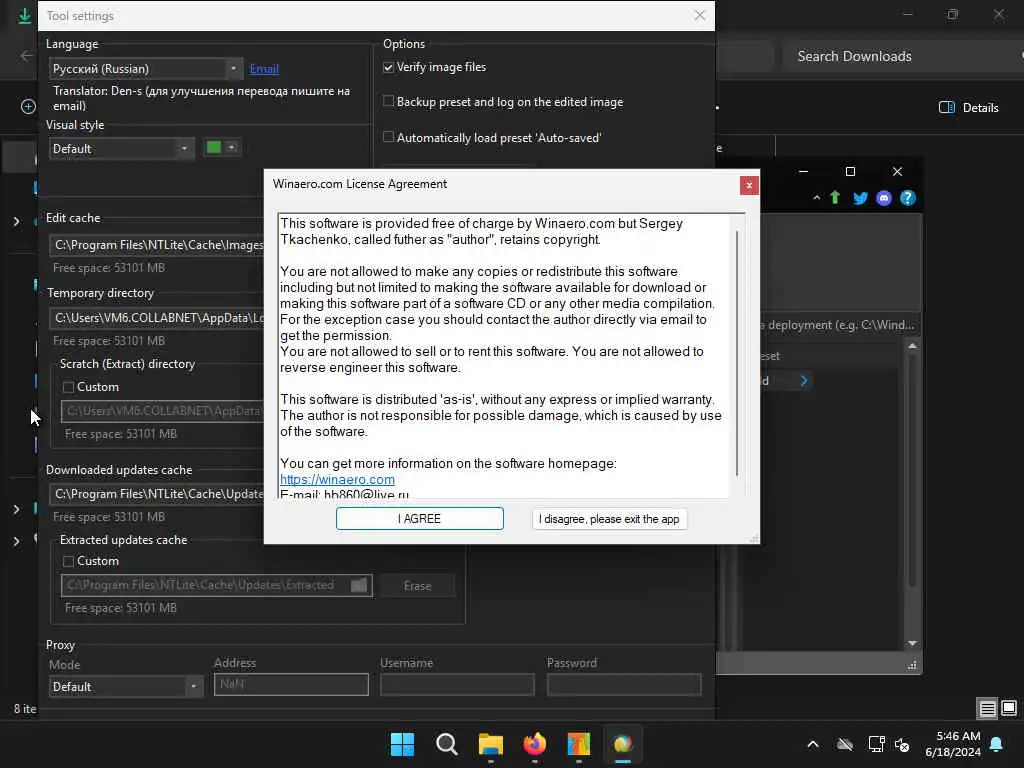Close the Tool settings dialog

point(699,15)
